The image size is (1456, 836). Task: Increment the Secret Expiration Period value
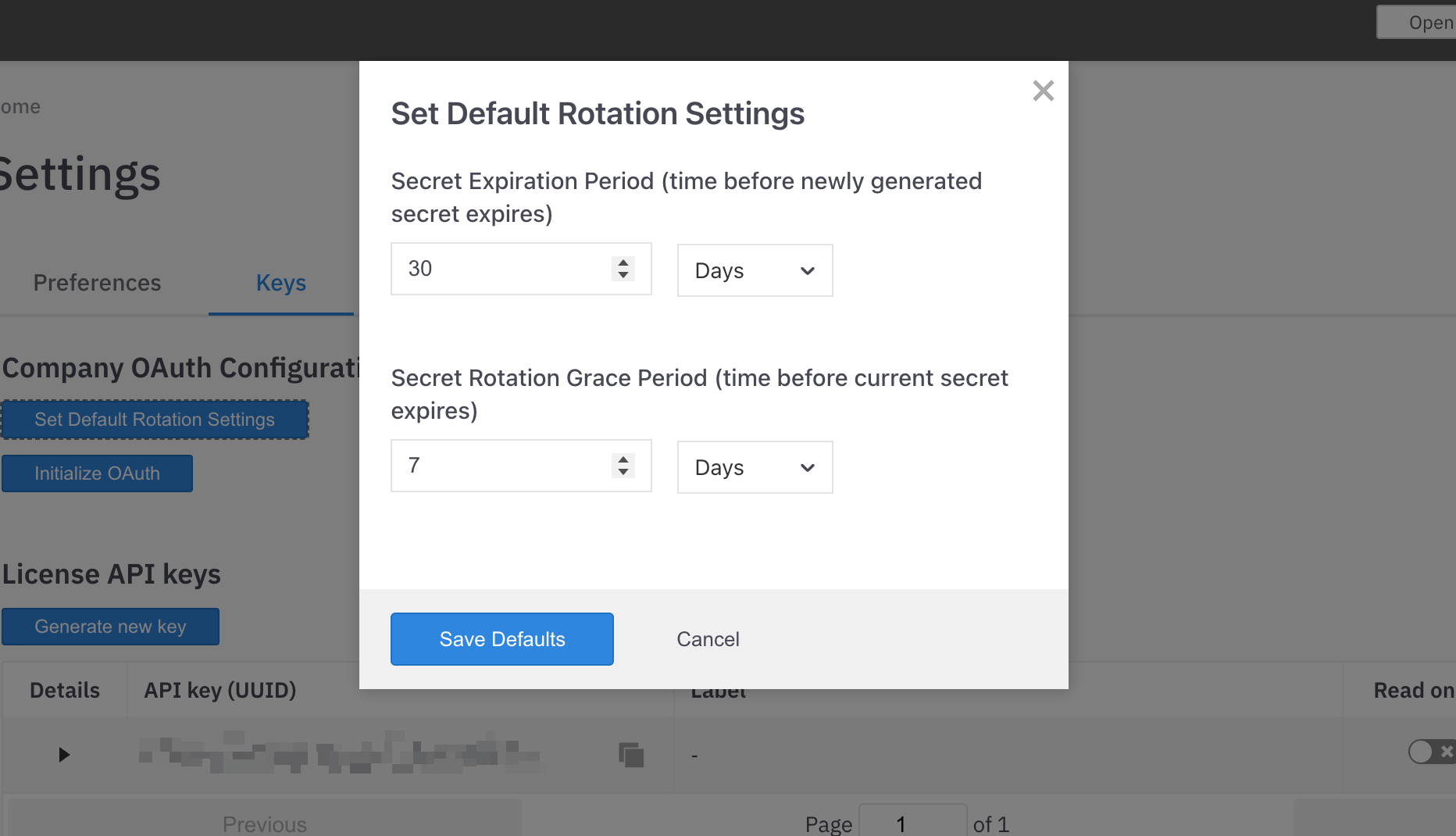[x=623, y=263]
